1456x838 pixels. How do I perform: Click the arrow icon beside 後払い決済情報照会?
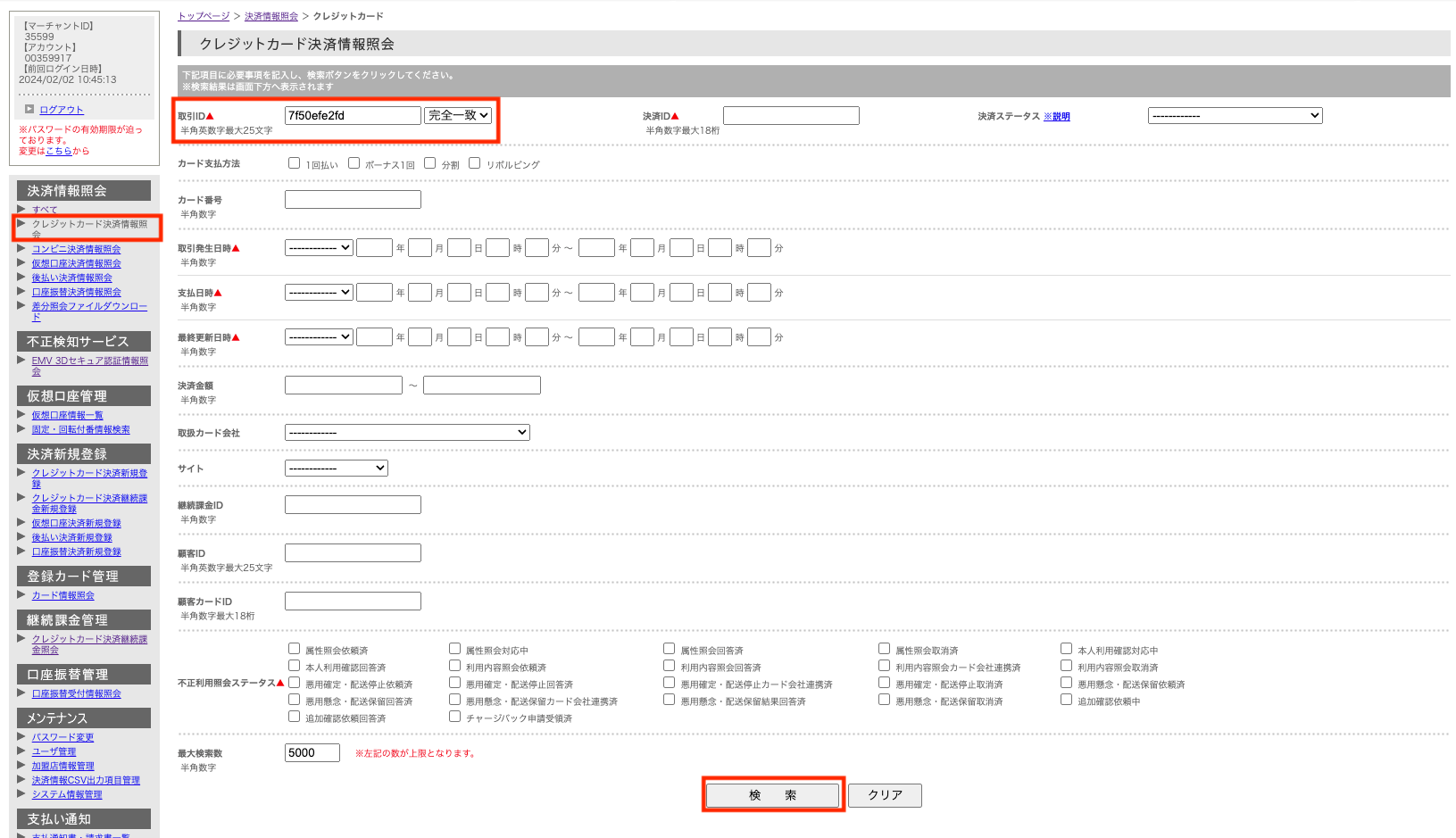click(x=21, y=277)
